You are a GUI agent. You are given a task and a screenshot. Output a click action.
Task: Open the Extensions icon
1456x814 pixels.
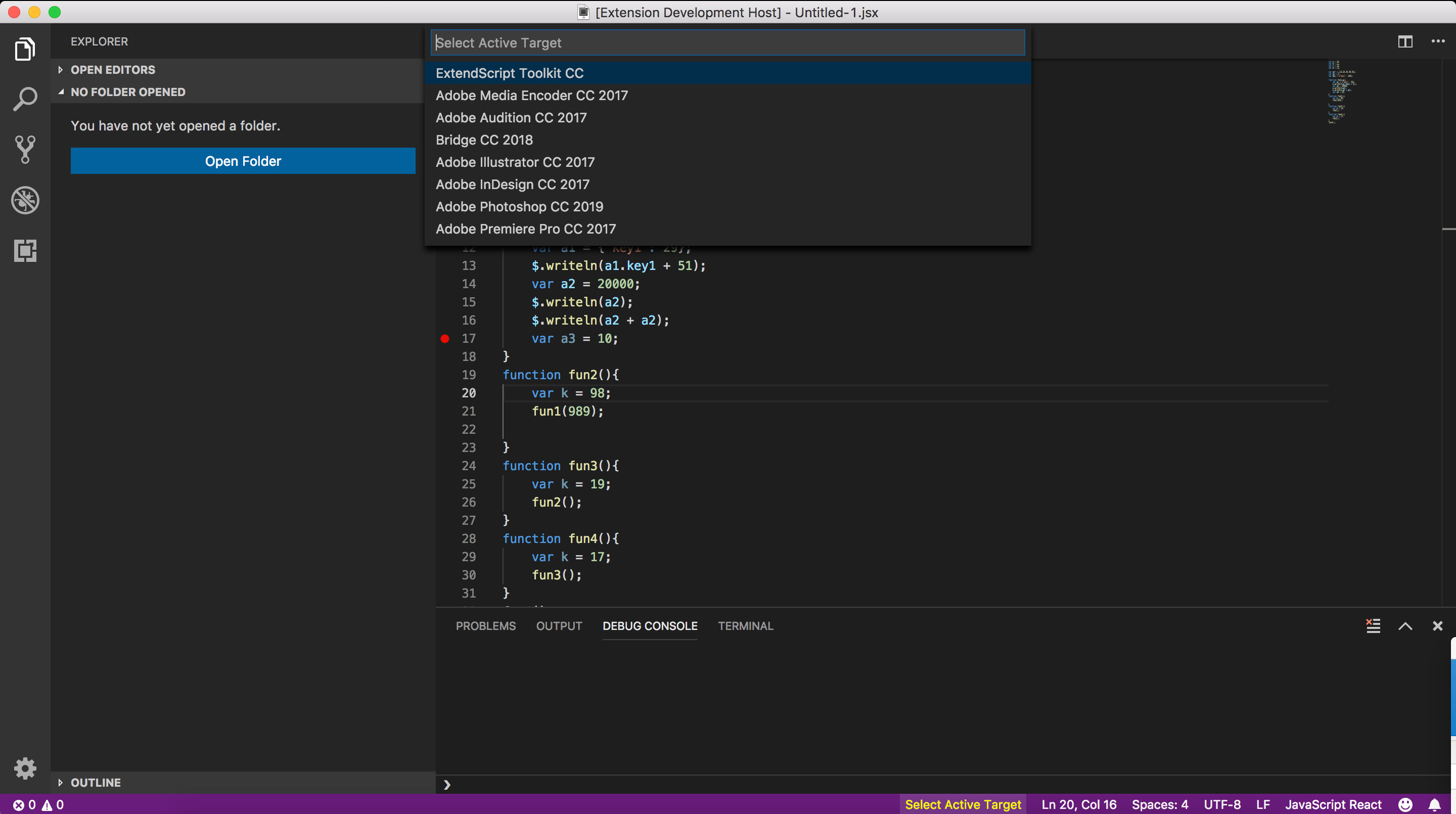pos(25,250)
